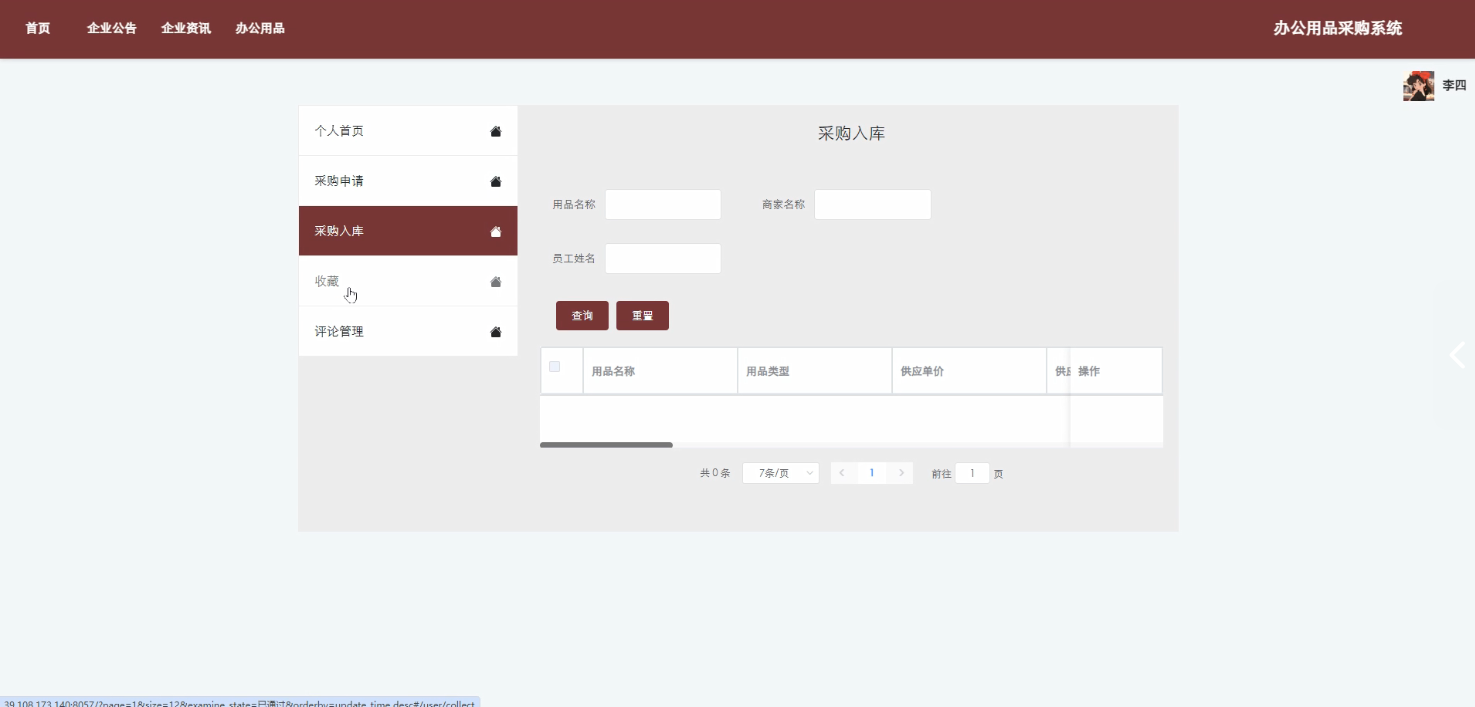
Task: Click the house icon beside 个人首页
Action: pyautogui.click(x=496, y=131)
